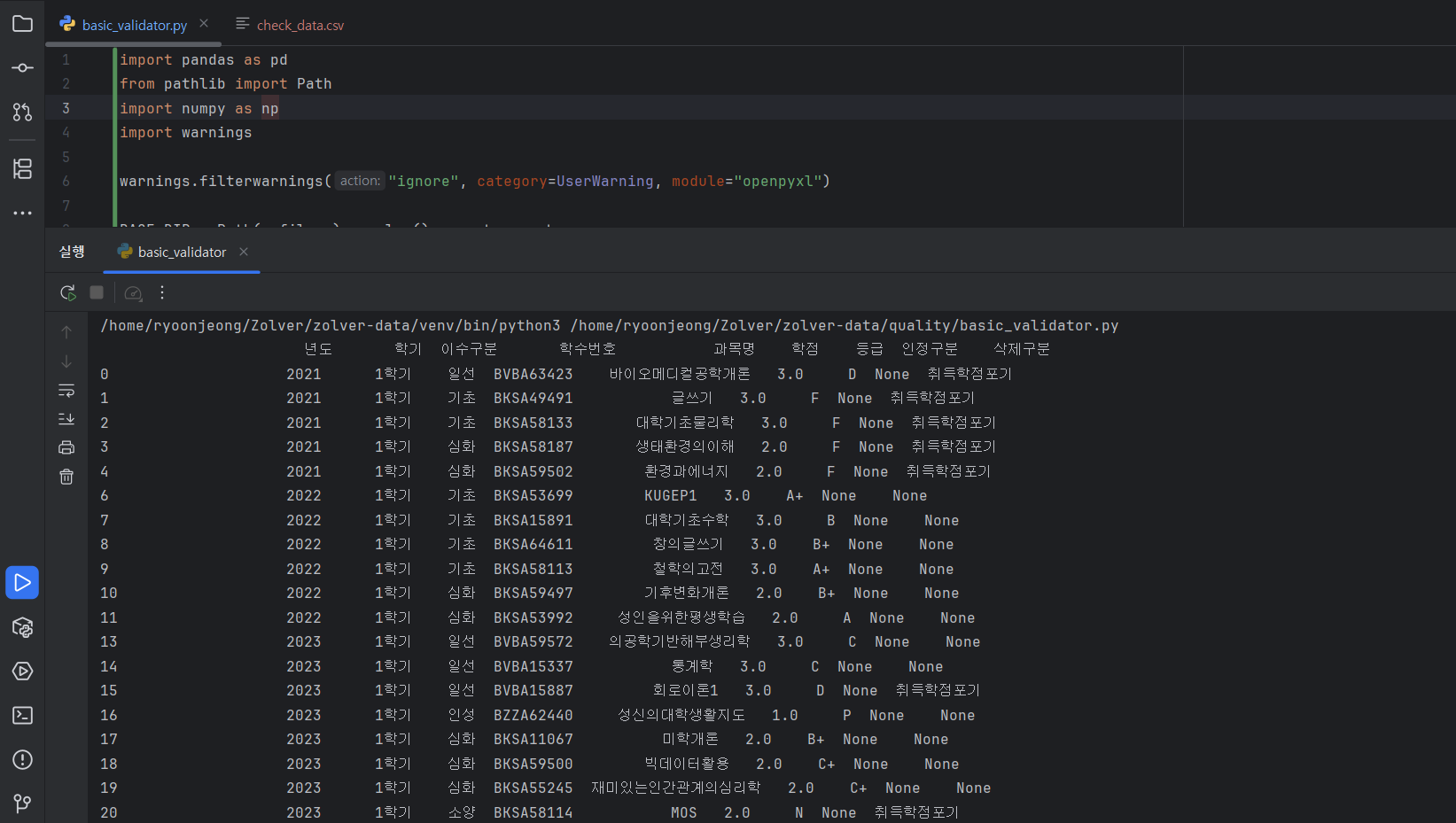1456x823 pixels.
Task: Open the Problems tool window
Action: [x=22, y=760]
